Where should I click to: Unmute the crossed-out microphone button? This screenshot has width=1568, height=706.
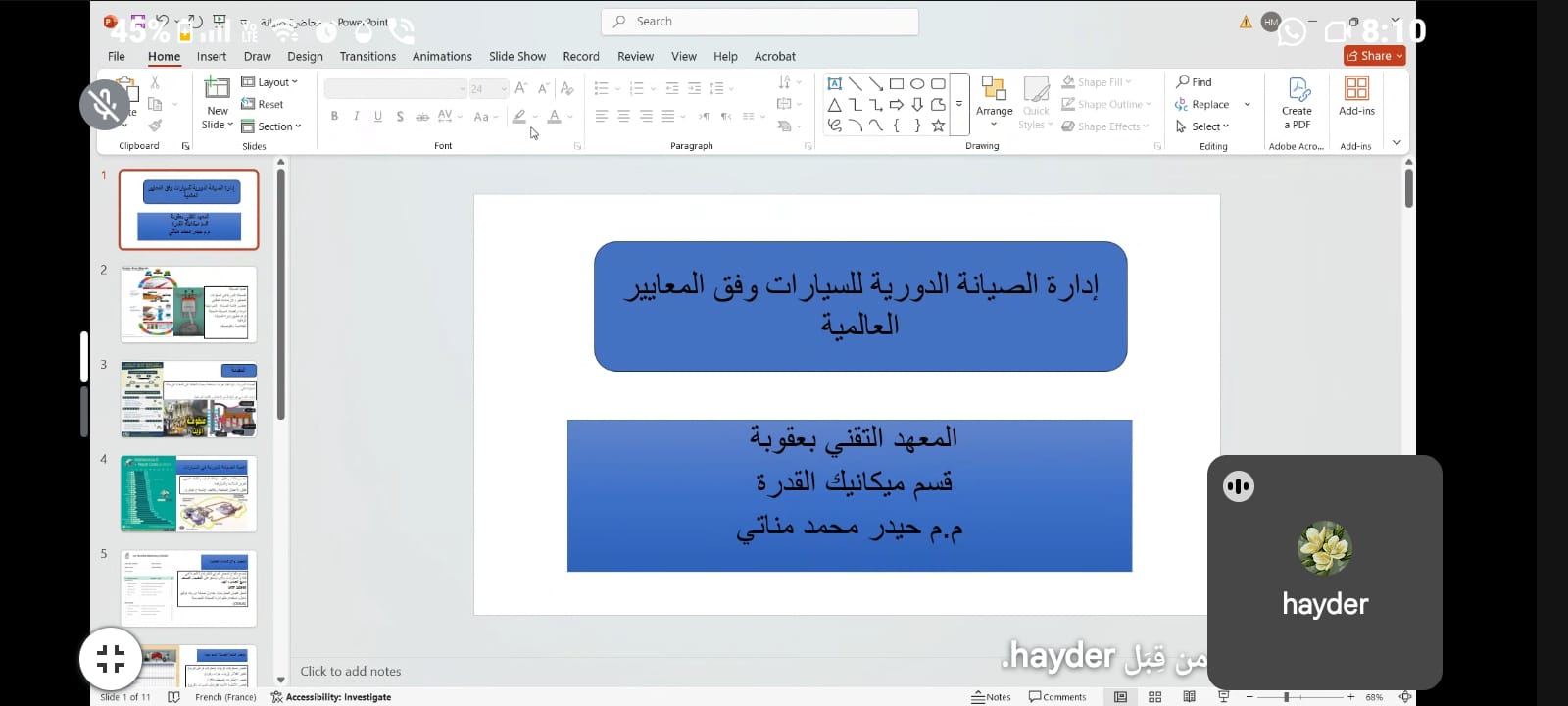click(105, 104)
